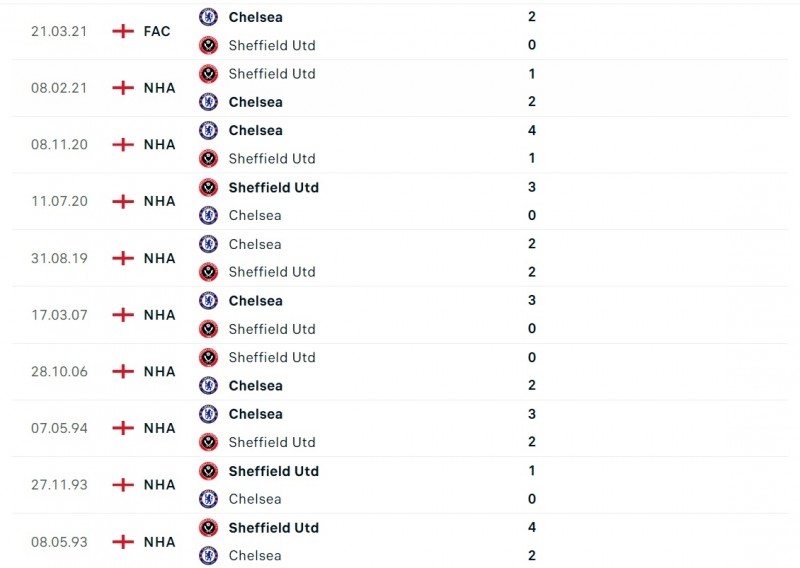Click Sheffield Utd crest in 21.03.21 match

(x=208, y=45)
